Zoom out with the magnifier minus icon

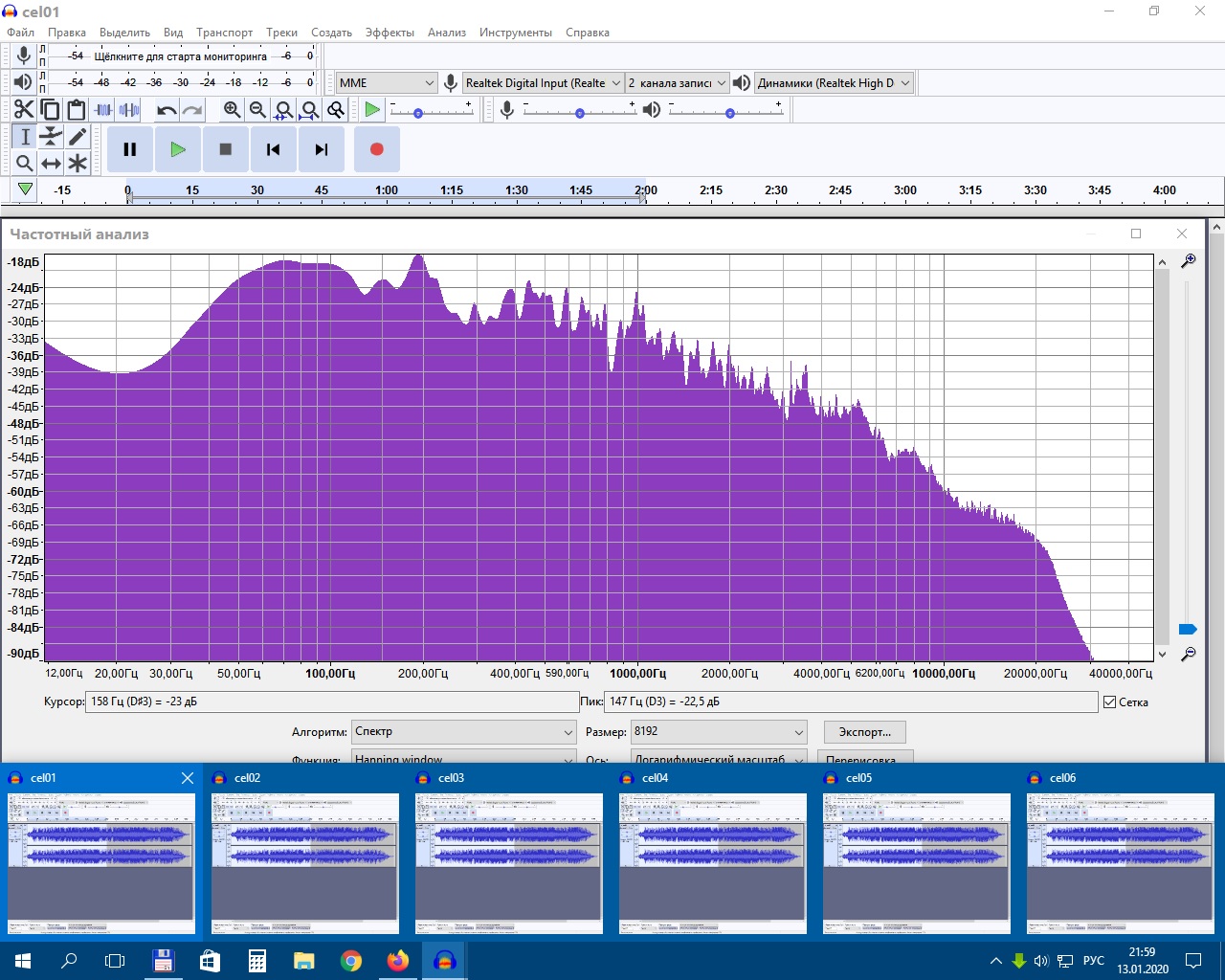tap(257, 110)
